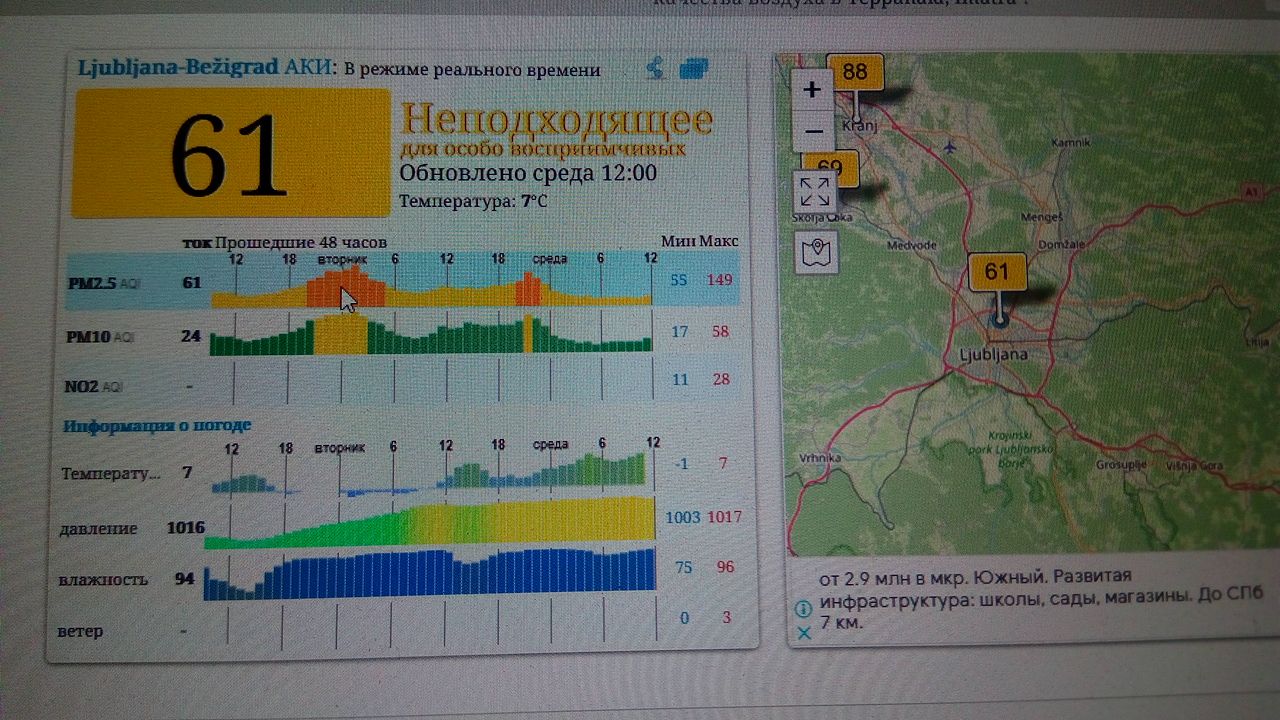Click the humidity history chart

point(430,575)
